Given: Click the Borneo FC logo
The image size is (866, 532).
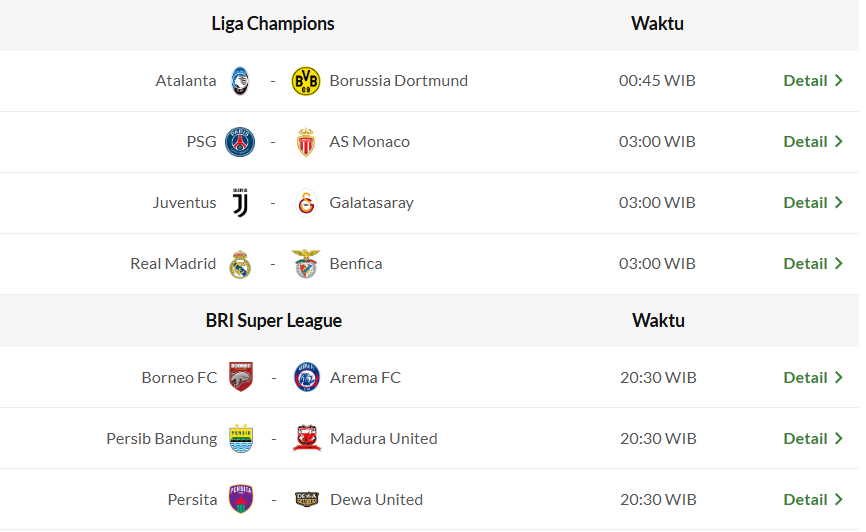Looking at the screenshot, I should pyautogui.click(x=241, y=378).
